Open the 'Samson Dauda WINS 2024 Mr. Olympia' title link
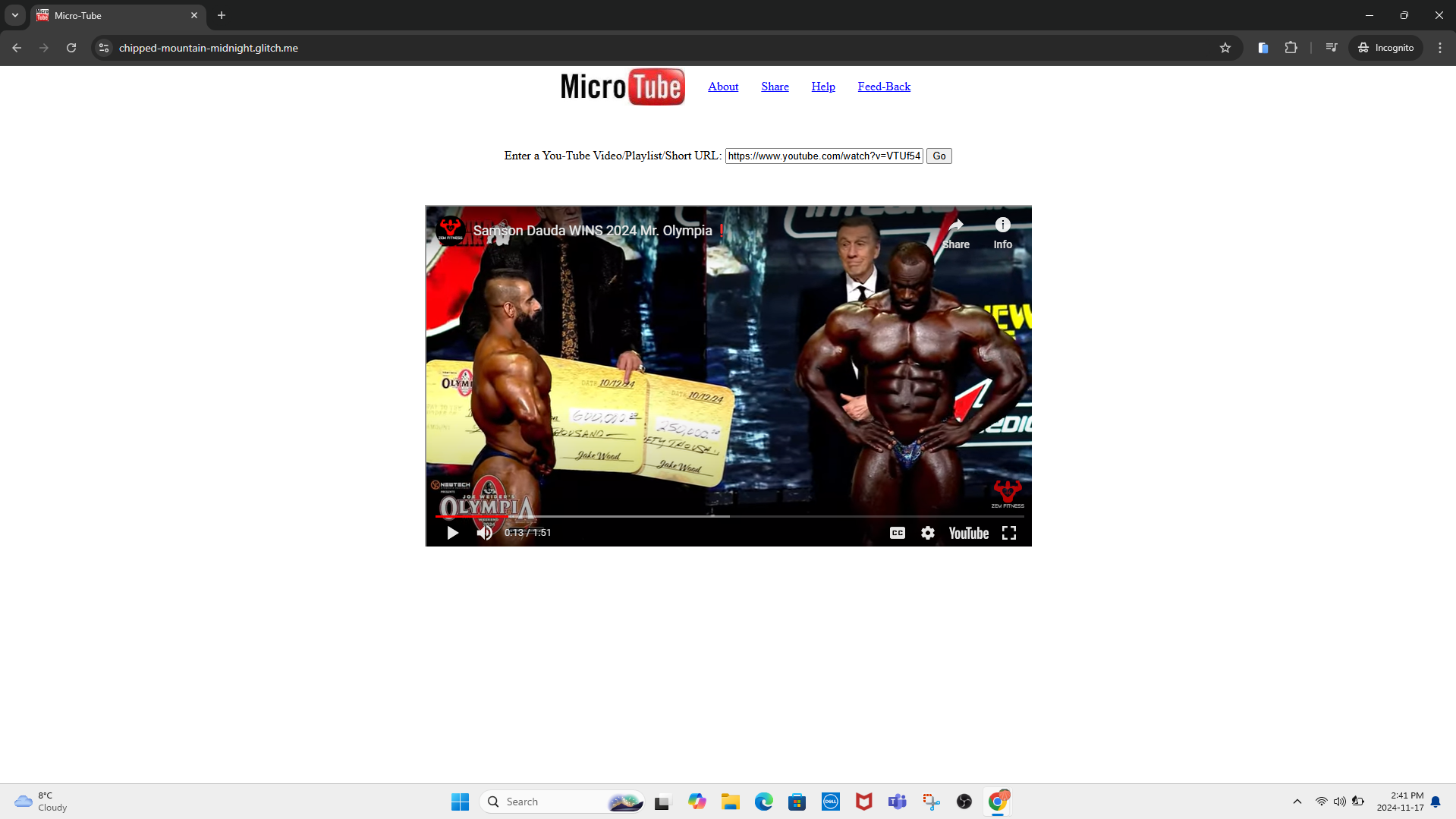The image size is (1456, 819). (593, 230)
